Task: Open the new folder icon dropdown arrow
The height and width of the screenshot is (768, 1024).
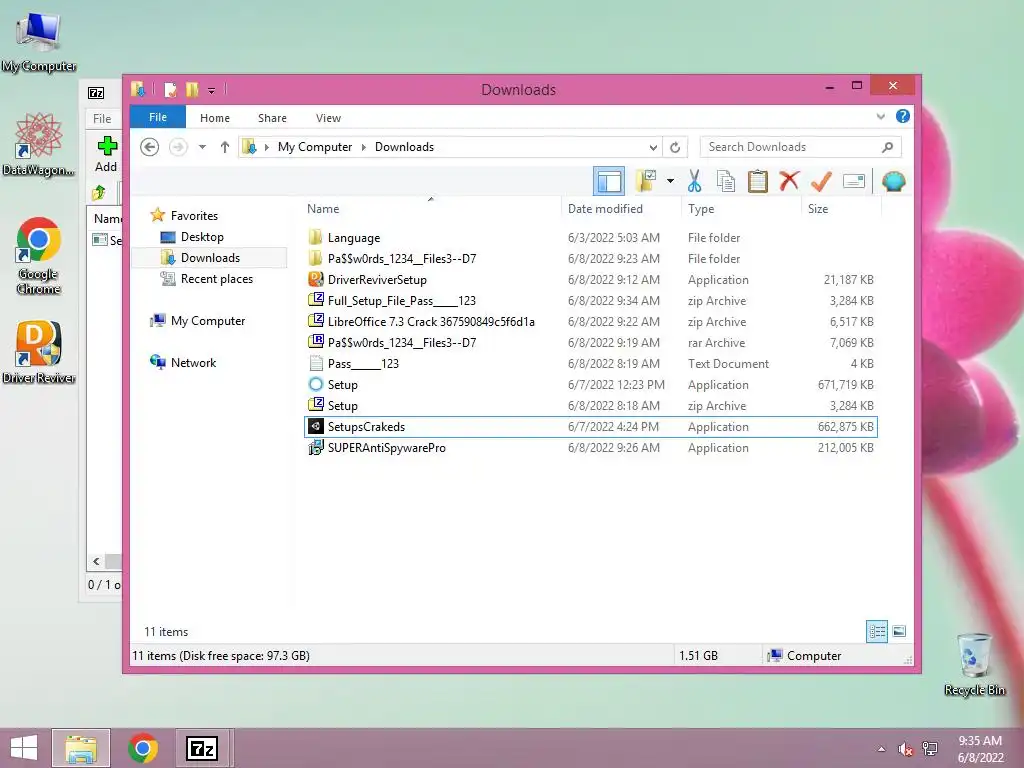Action: (670, 181)
